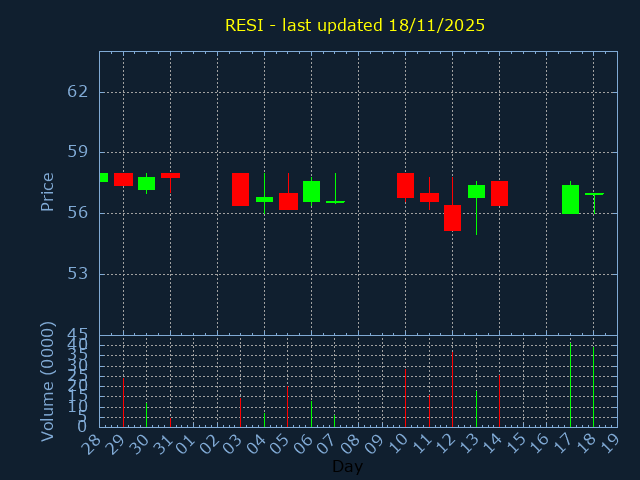Click the red volume bar on day 12

coord(452,388)
